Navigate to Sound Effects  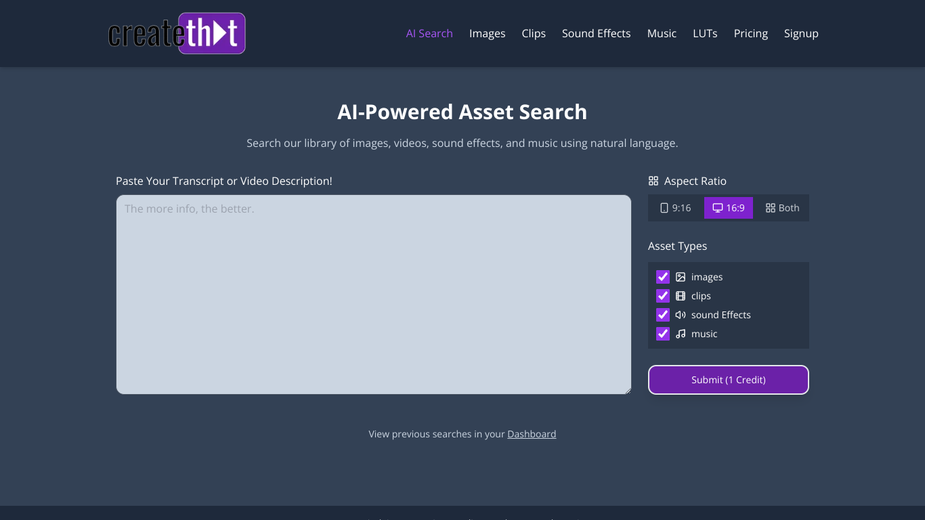(596, 34)
